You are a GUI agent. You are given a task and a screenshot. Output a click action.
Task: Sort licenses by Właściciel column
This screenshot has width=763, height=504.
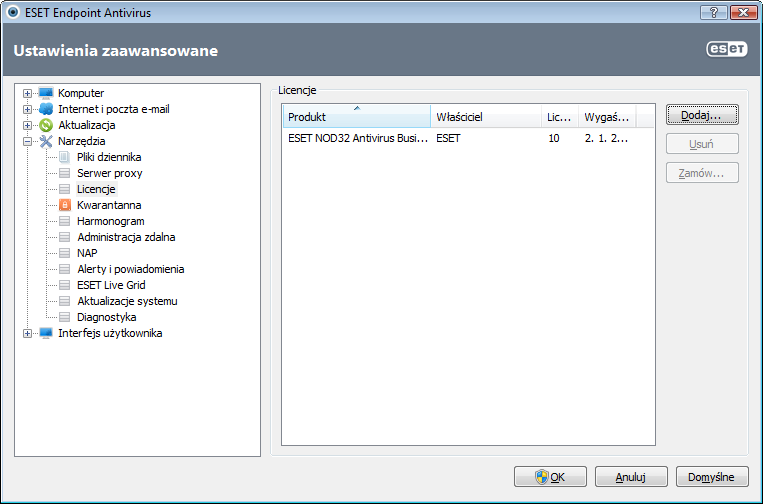click(486, 116)
